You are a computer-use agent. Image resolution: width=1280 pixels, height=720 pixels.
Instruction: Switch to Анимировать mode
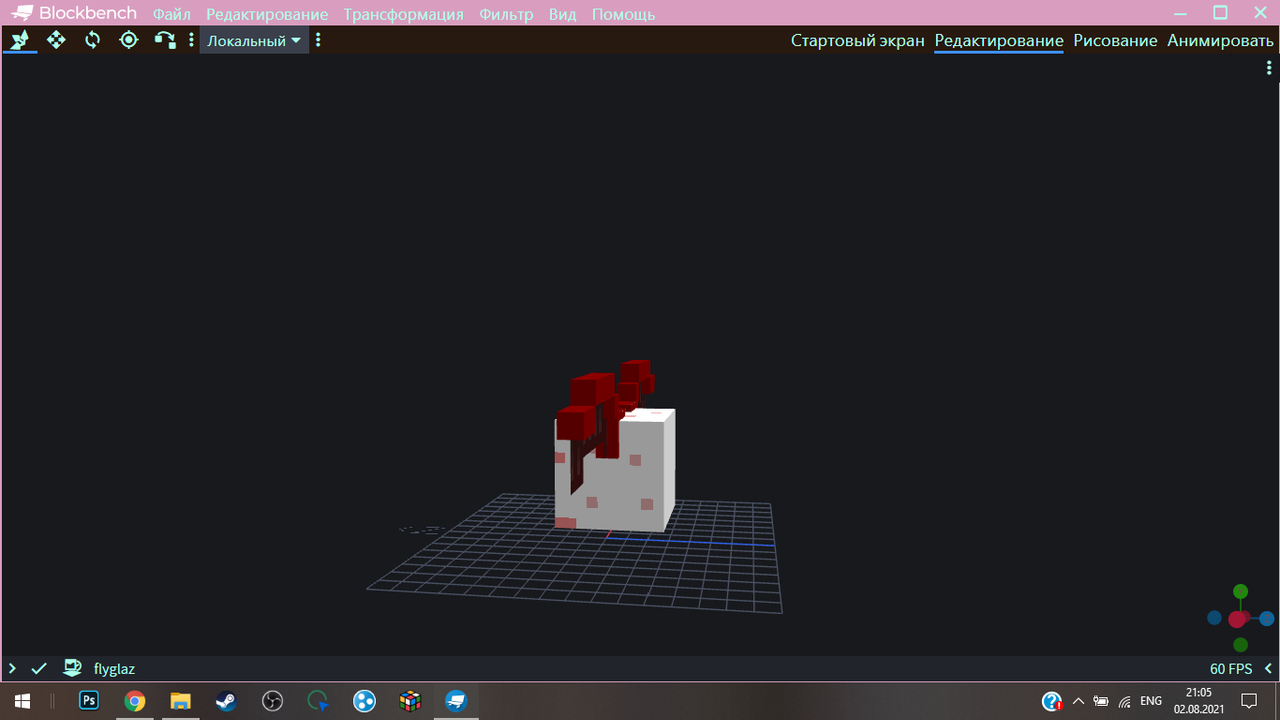click(x=1220, y=41)
